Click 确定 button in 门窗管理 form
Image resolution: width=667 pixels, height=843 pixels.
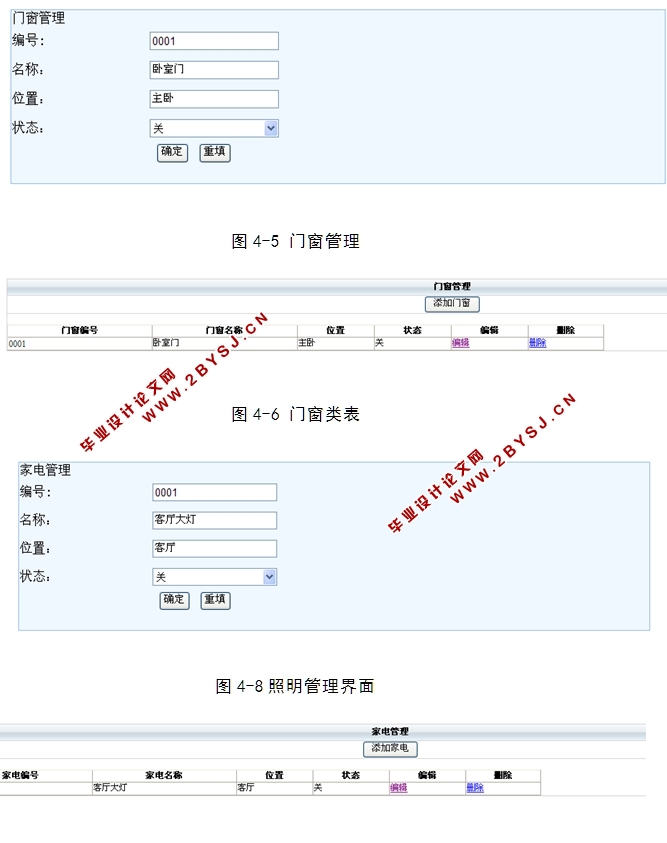tap(172, 152)
